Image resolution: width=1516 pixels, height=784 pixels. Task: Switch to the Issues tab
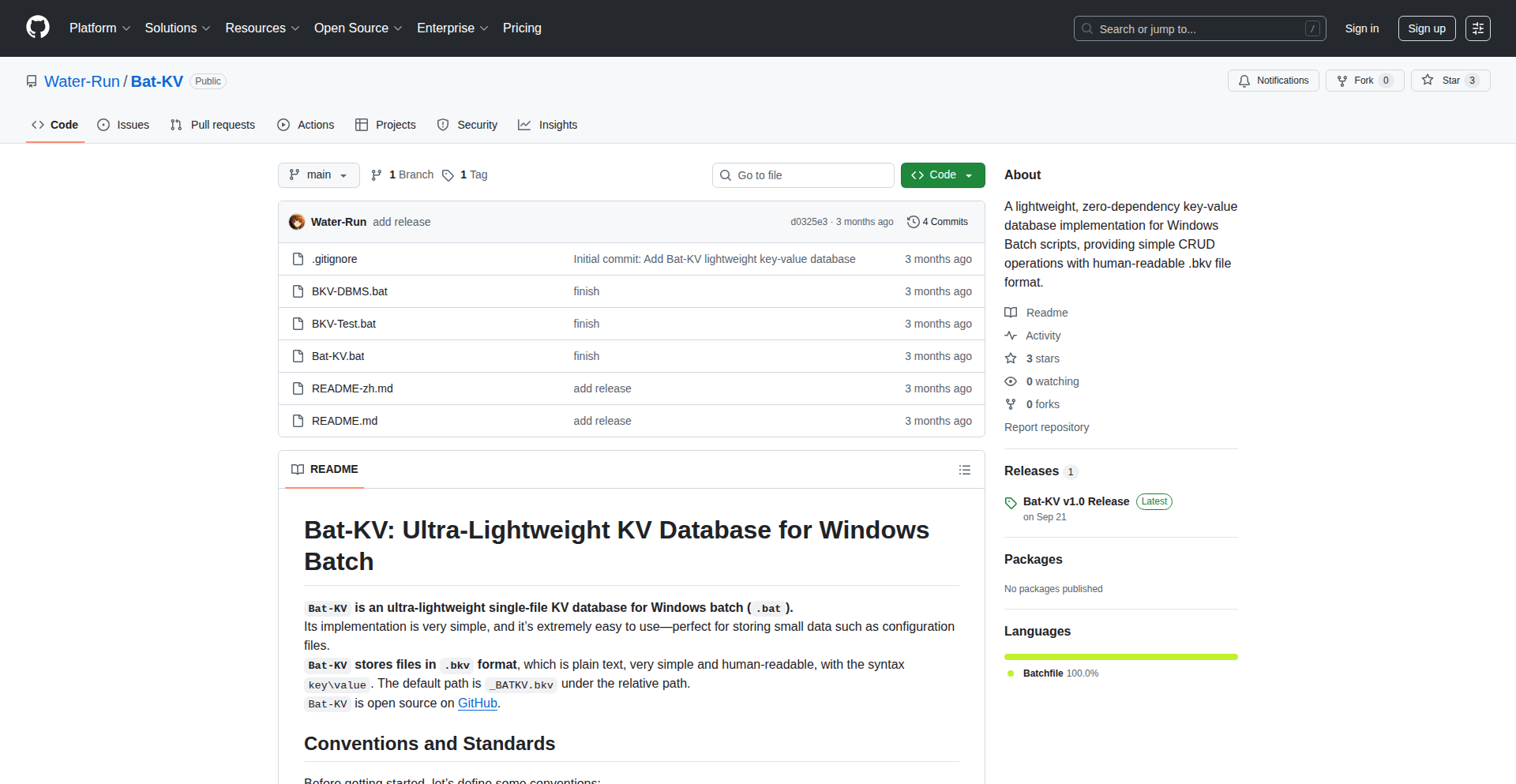123,125
